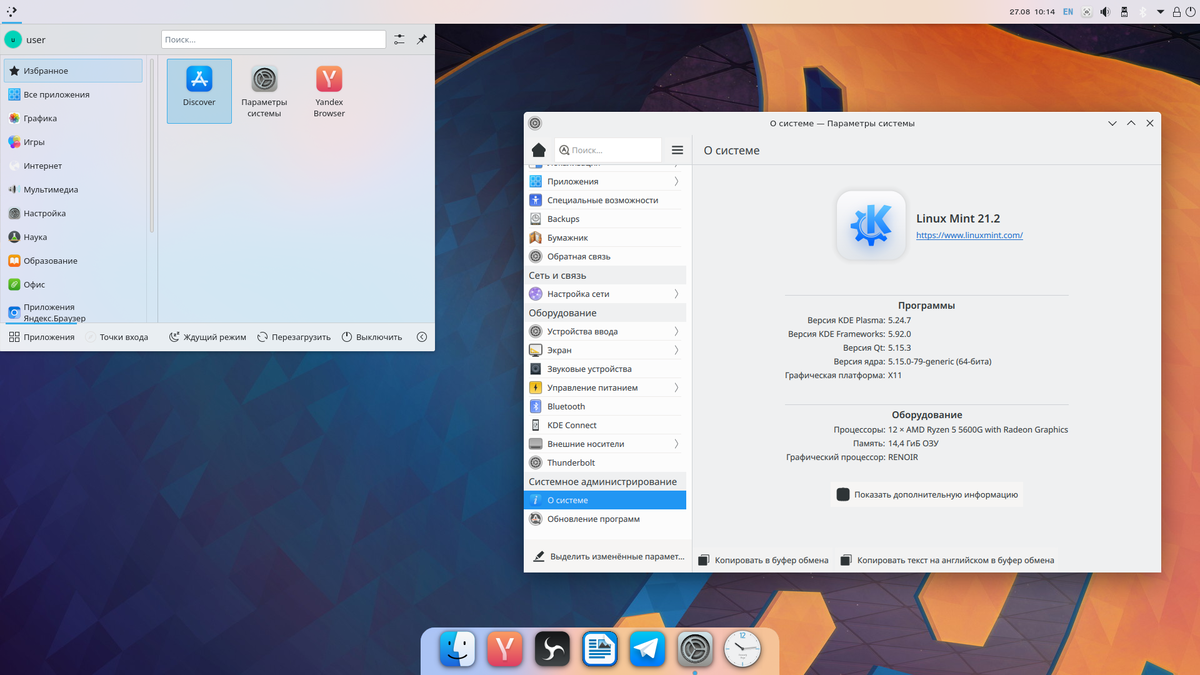Select Избранное category in launcher

pyautogui.click(x=73, y=71)
